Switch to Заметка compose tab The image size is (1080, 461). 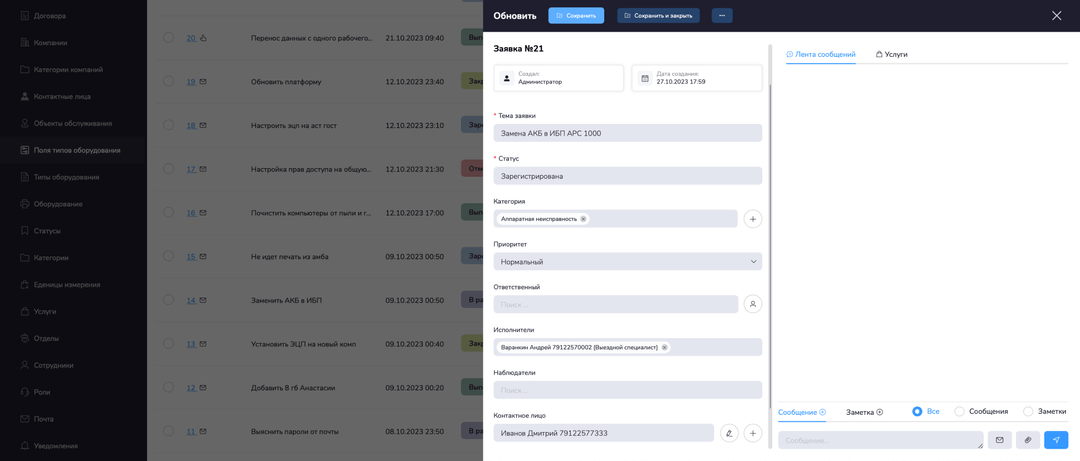coord(864,412)
